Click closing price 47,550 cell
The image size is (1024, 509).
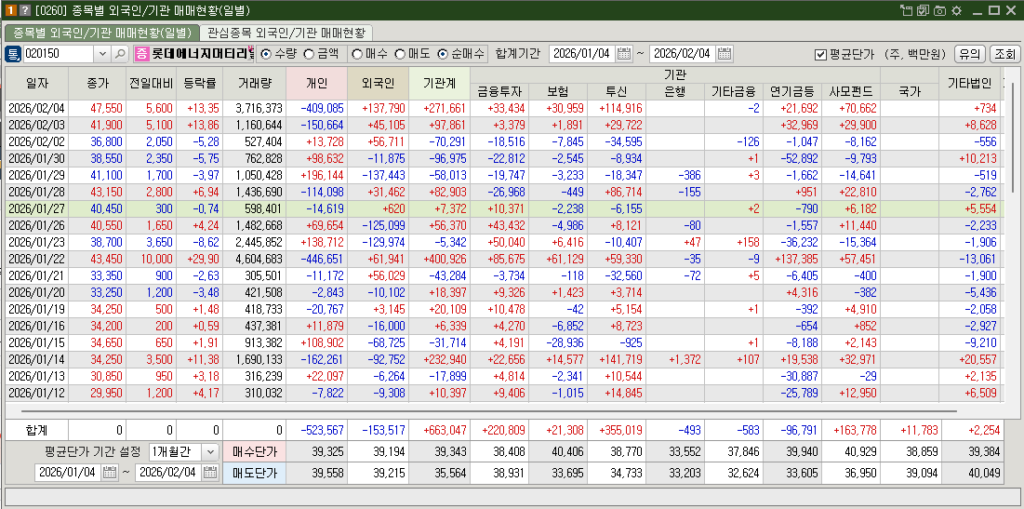pyautogui.click(x=97, y=108)
